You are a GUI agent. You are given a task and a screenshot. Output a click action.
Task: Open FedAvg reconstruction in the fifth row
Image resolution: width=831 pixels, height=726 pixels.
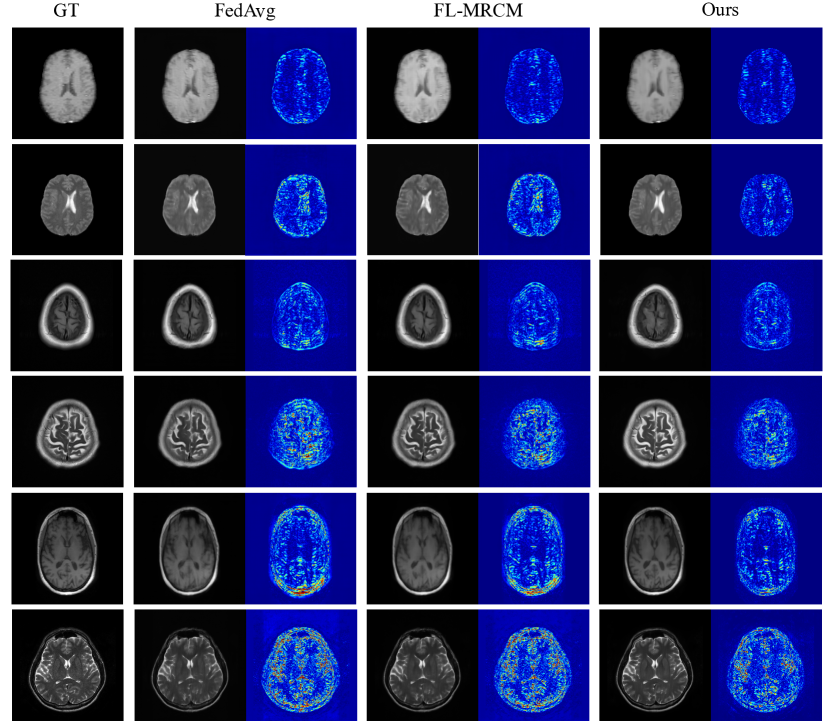(x=189, y=548)
